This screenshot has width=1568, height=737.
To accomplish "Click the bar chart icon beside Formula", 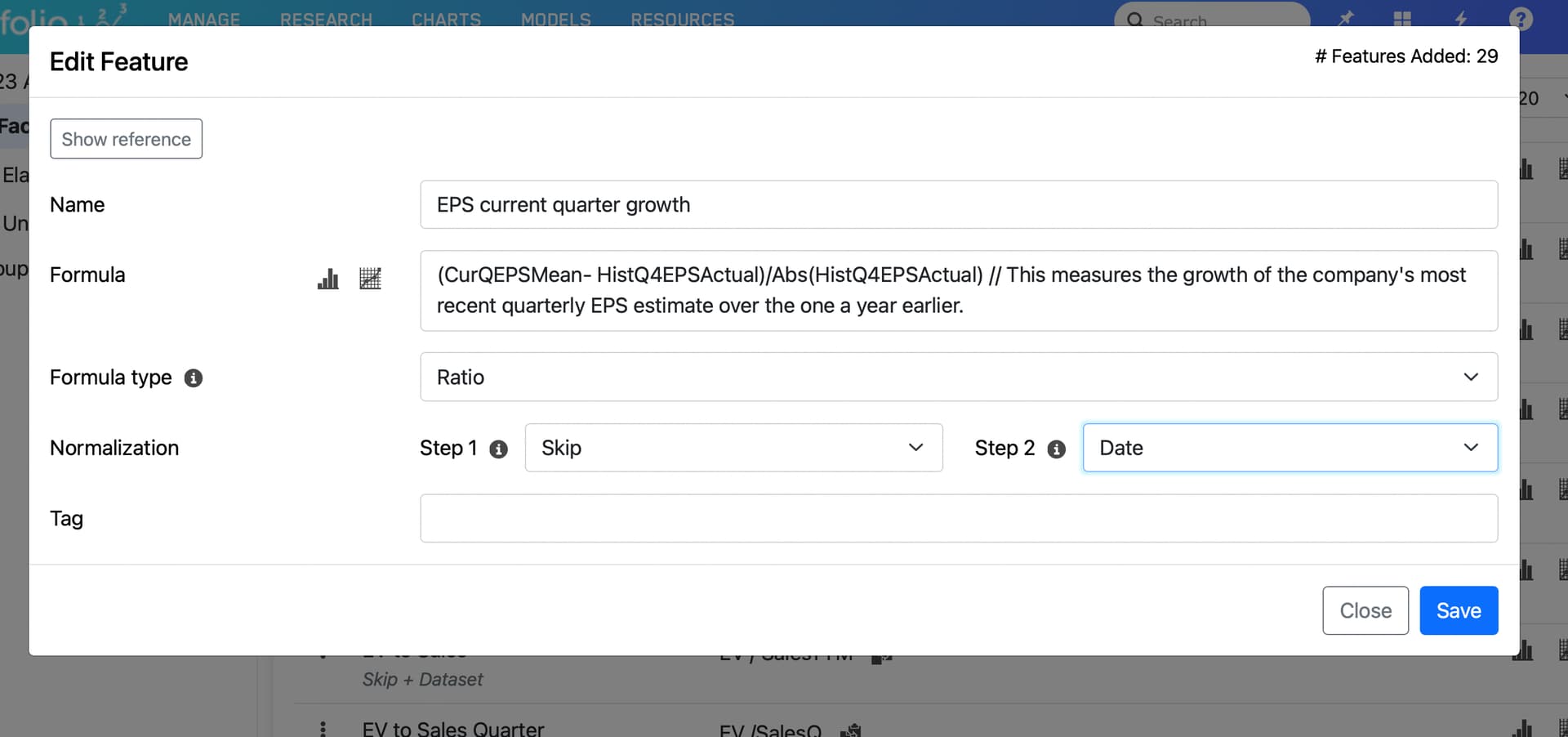I will [x=328, y=279].
